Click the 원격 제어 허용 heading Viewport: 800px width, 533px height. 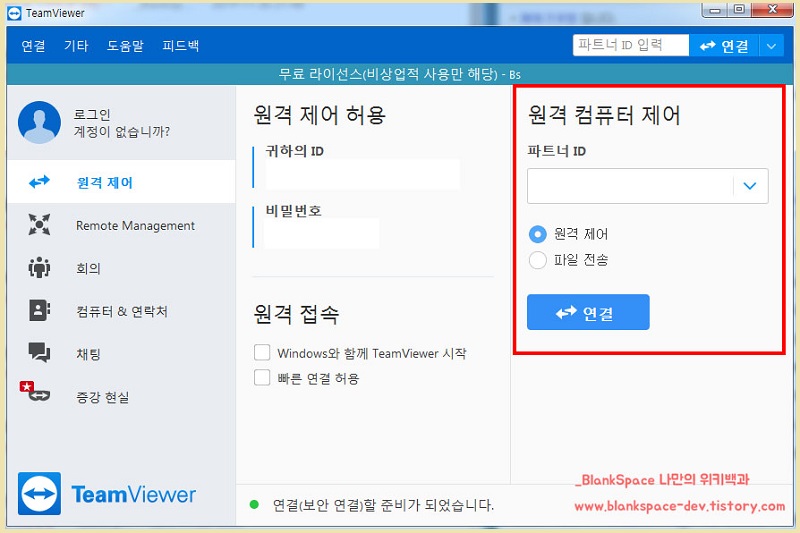[x=320, y=115]
